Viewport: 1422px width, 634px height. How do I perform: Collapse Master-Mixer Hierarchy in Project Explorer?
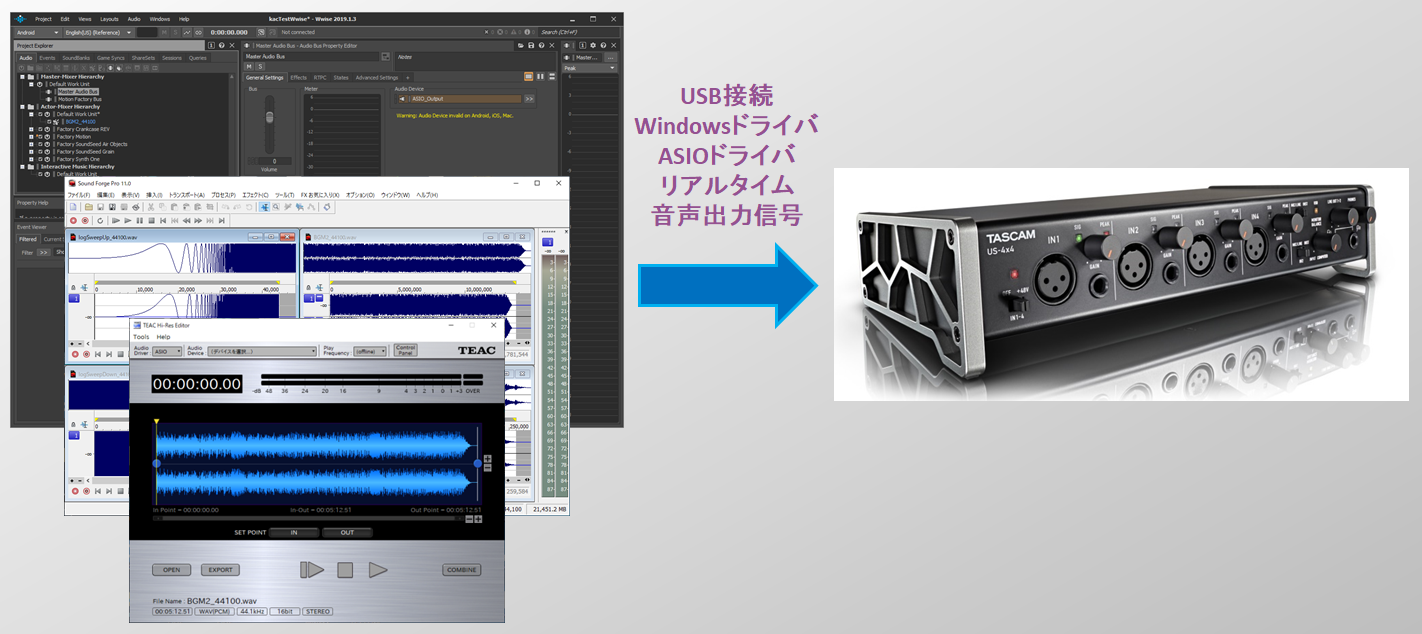(22, 77)
